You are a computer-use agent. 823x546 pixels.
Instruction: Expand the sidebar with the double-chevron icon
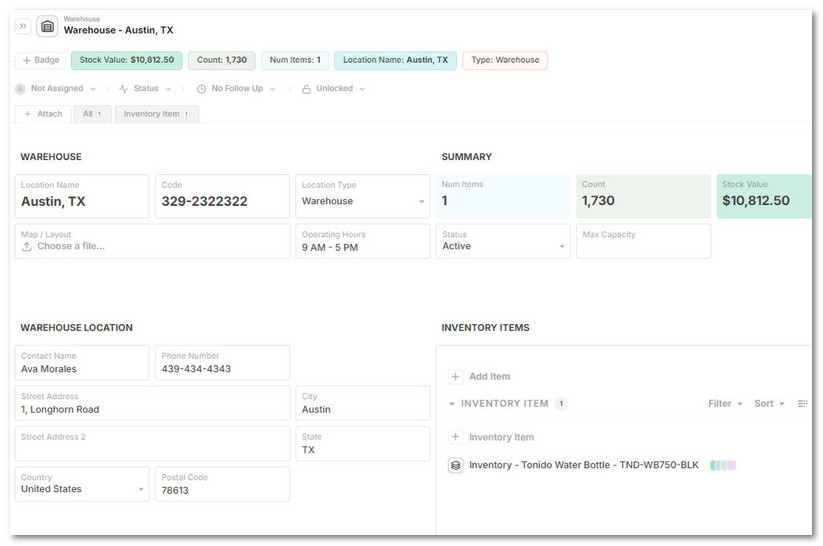click(x=23, y=26)
